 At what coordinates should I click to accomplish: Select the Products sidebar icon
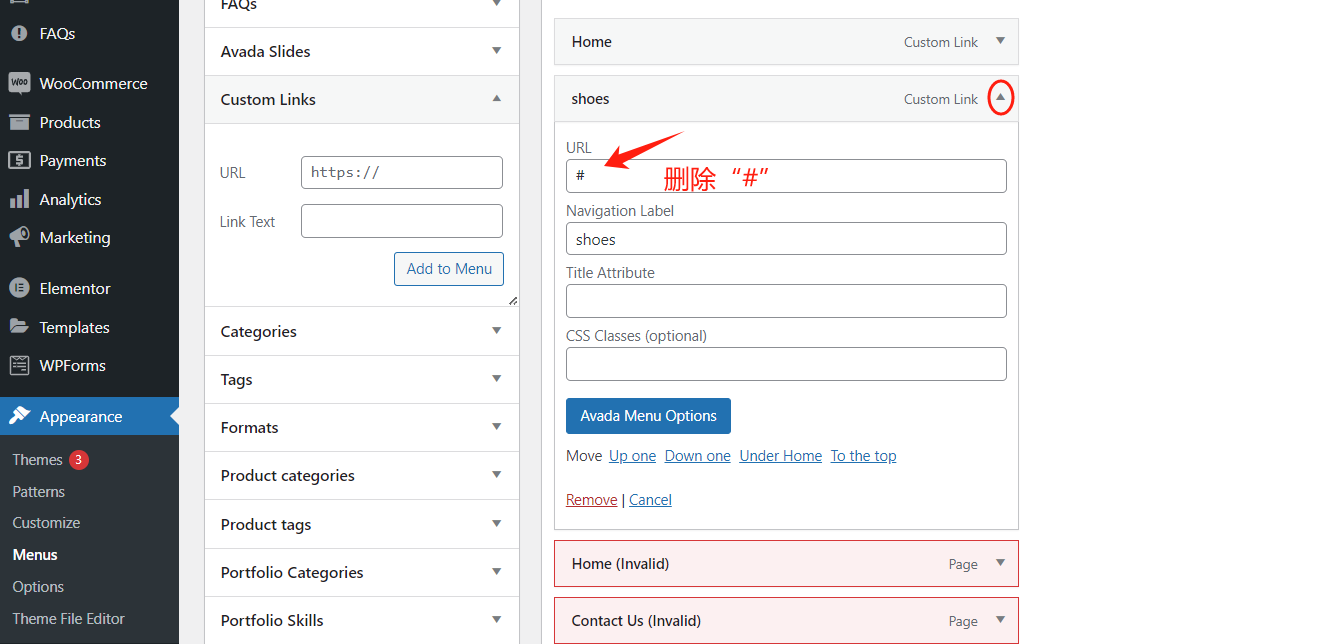(22, 121)
